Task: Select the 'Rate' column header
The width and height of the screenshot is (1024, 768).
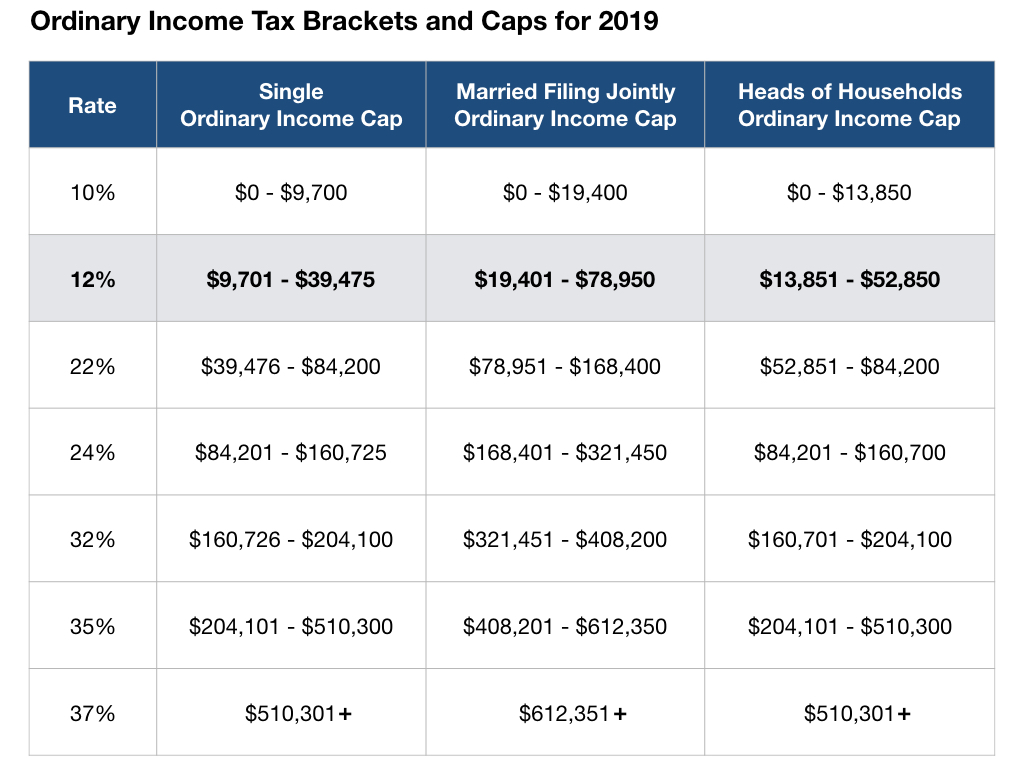Action: [x=92, y=106]
